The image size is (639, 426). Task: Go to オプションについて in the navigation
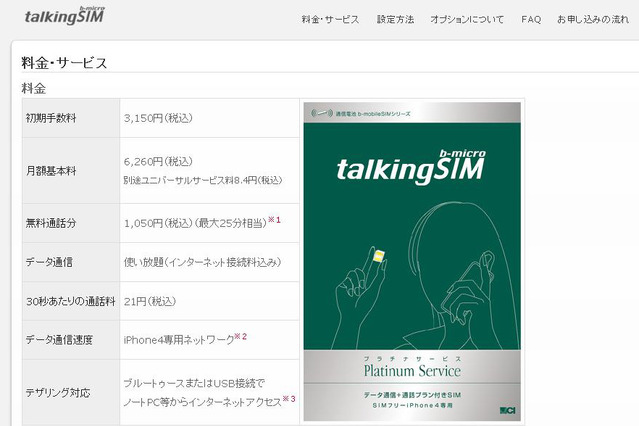pyautogui.click(x=467, y=19)
